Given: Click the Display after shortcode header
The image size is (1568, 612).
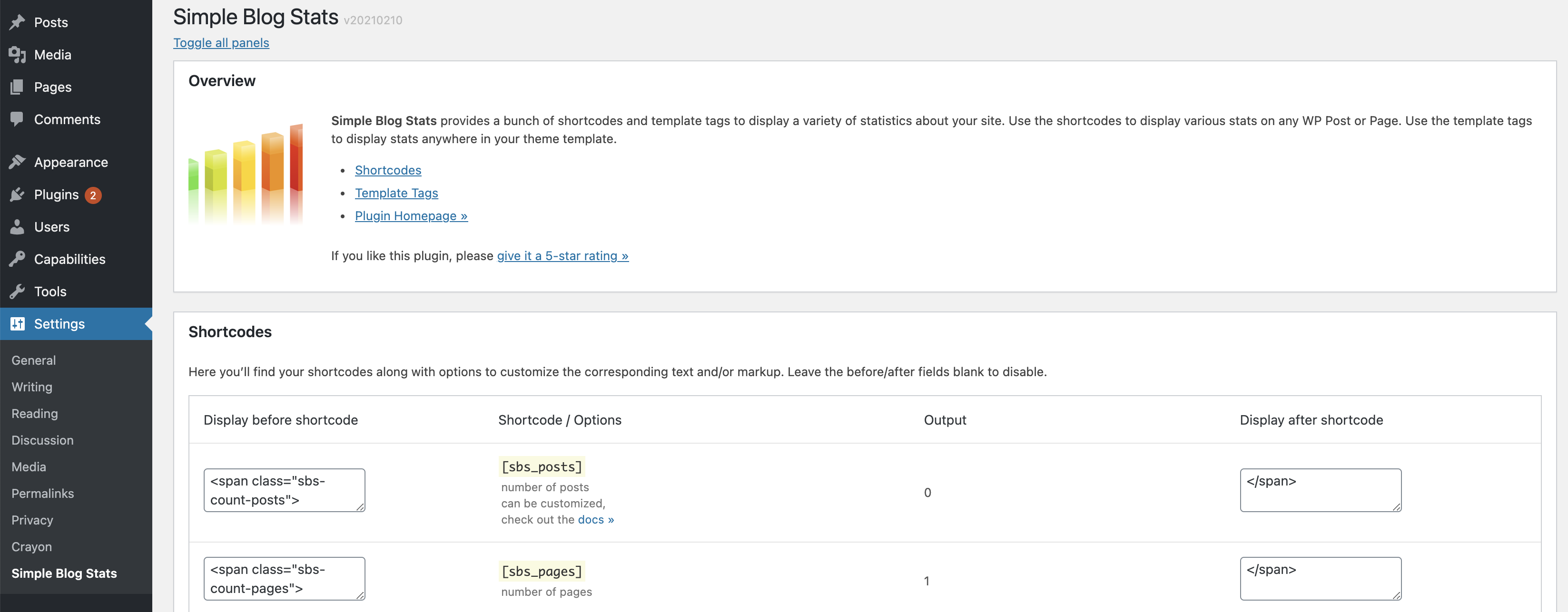Looking at the screenshot, I should pyautogui.click(x=1311, y=420).
